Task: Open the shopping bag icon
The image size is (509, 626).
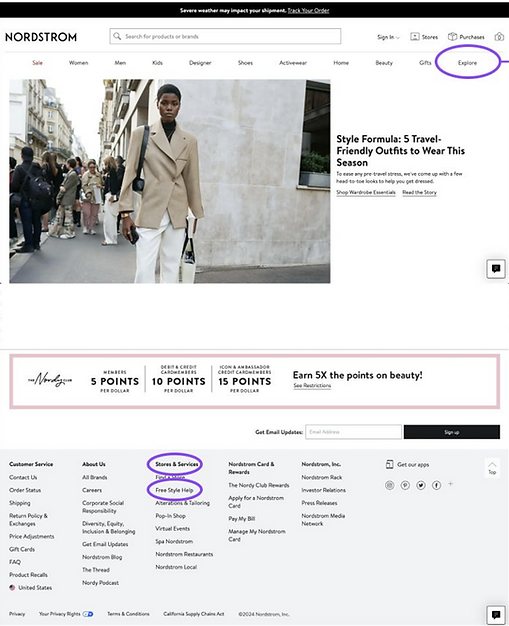Action: pos(499,37)
